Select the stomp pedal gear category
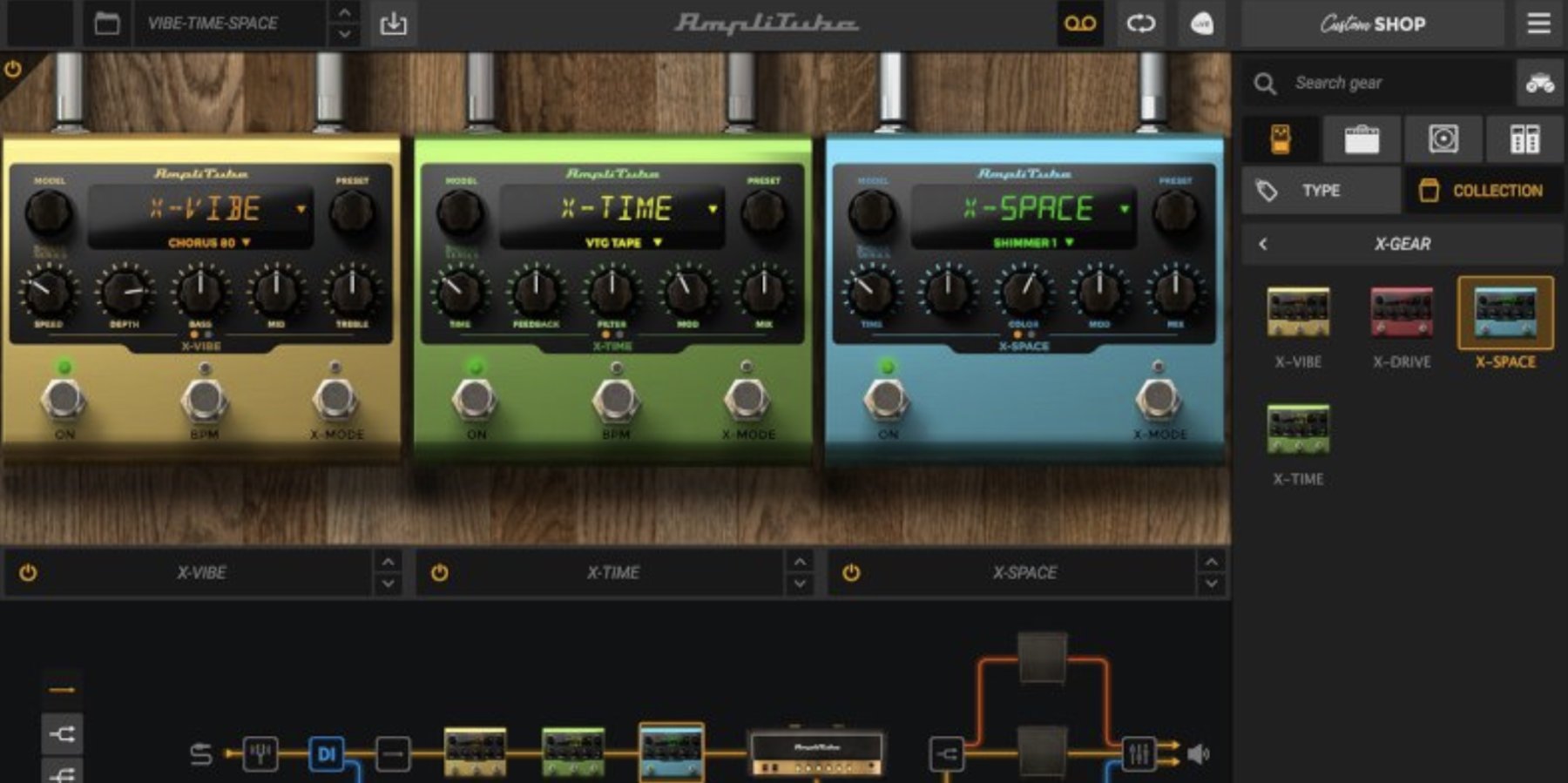 (x=1281, y=139)
